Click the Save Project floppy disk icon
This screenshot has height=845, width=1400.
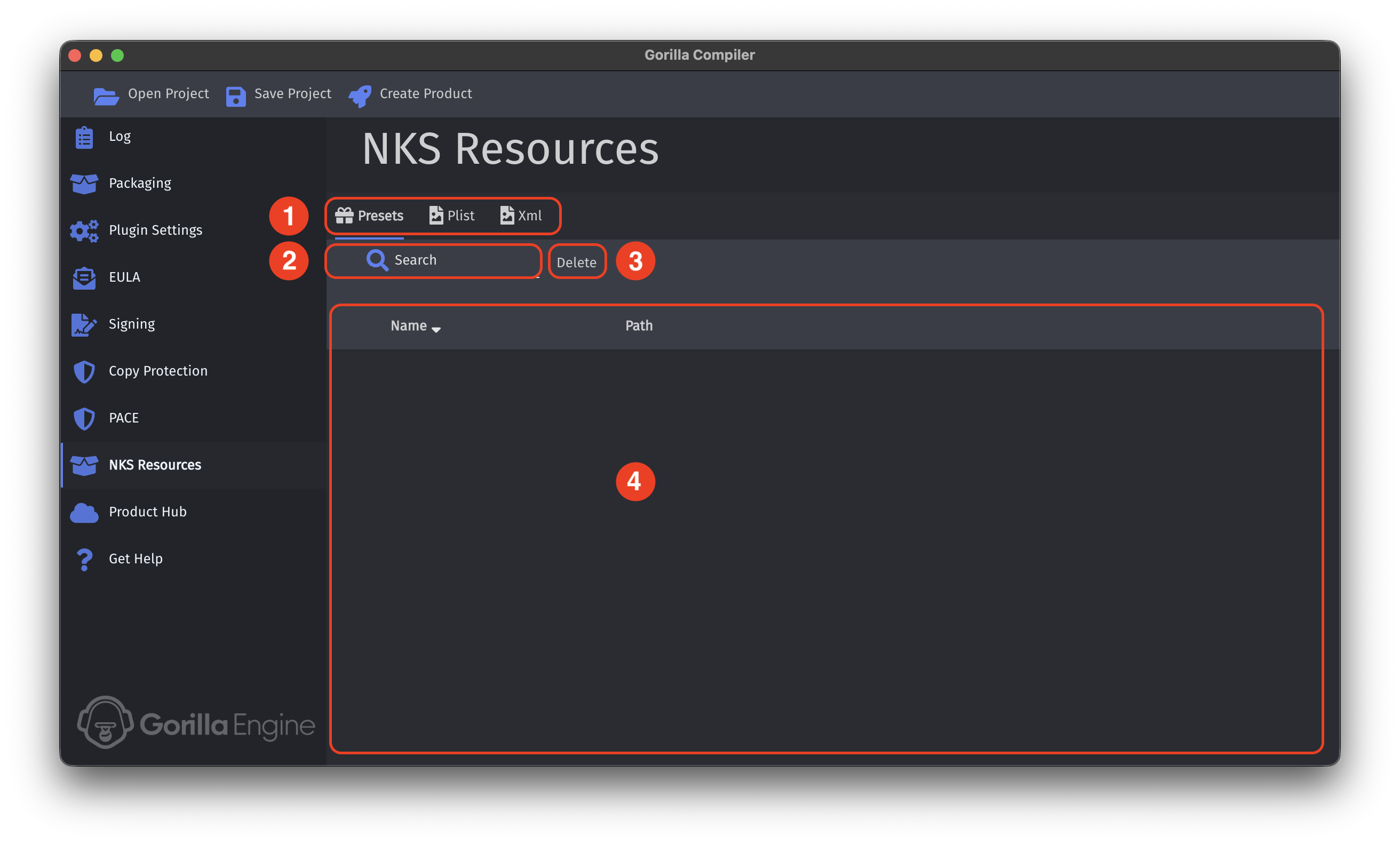coord(236,95)
